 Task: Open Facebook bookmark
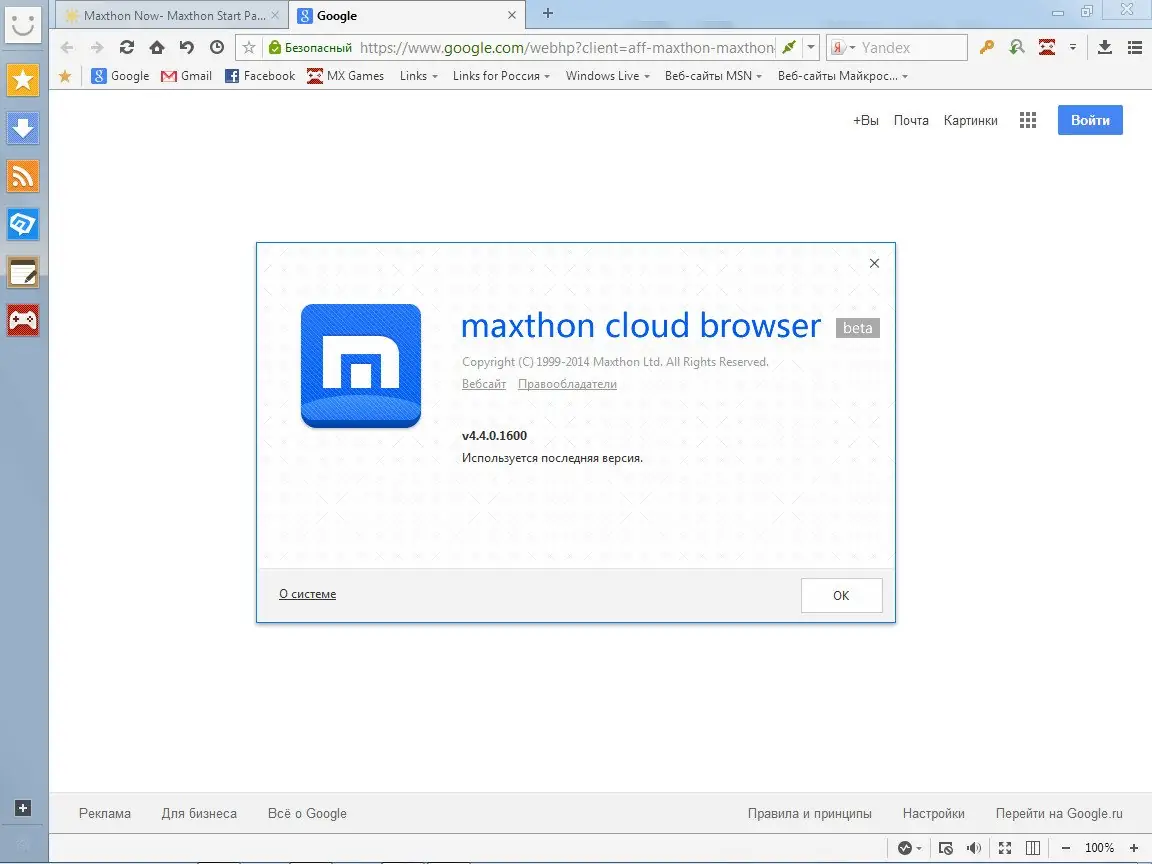pos(260,76)
